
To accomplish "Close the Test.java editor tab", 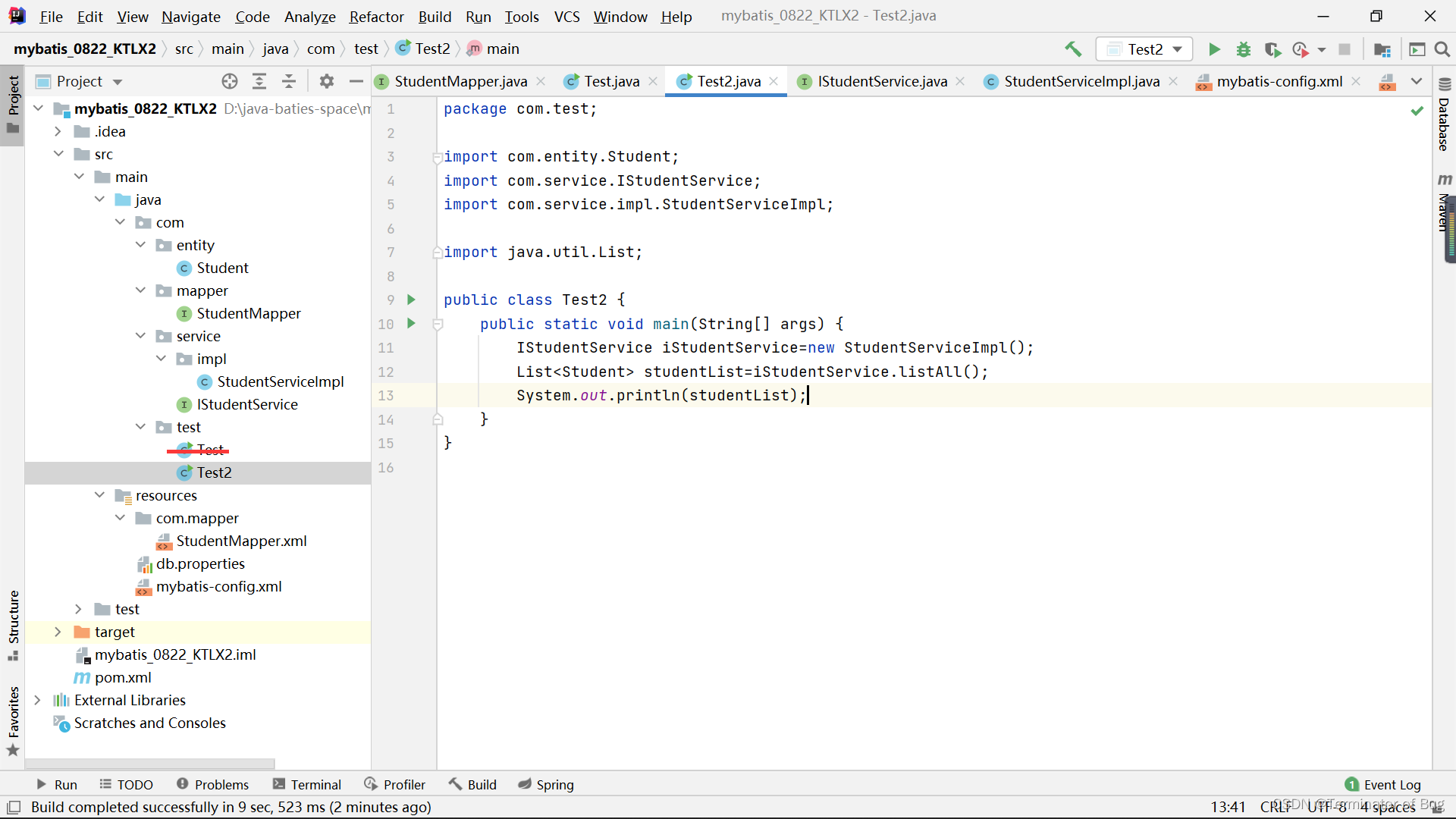I will [x=653, y=81].
